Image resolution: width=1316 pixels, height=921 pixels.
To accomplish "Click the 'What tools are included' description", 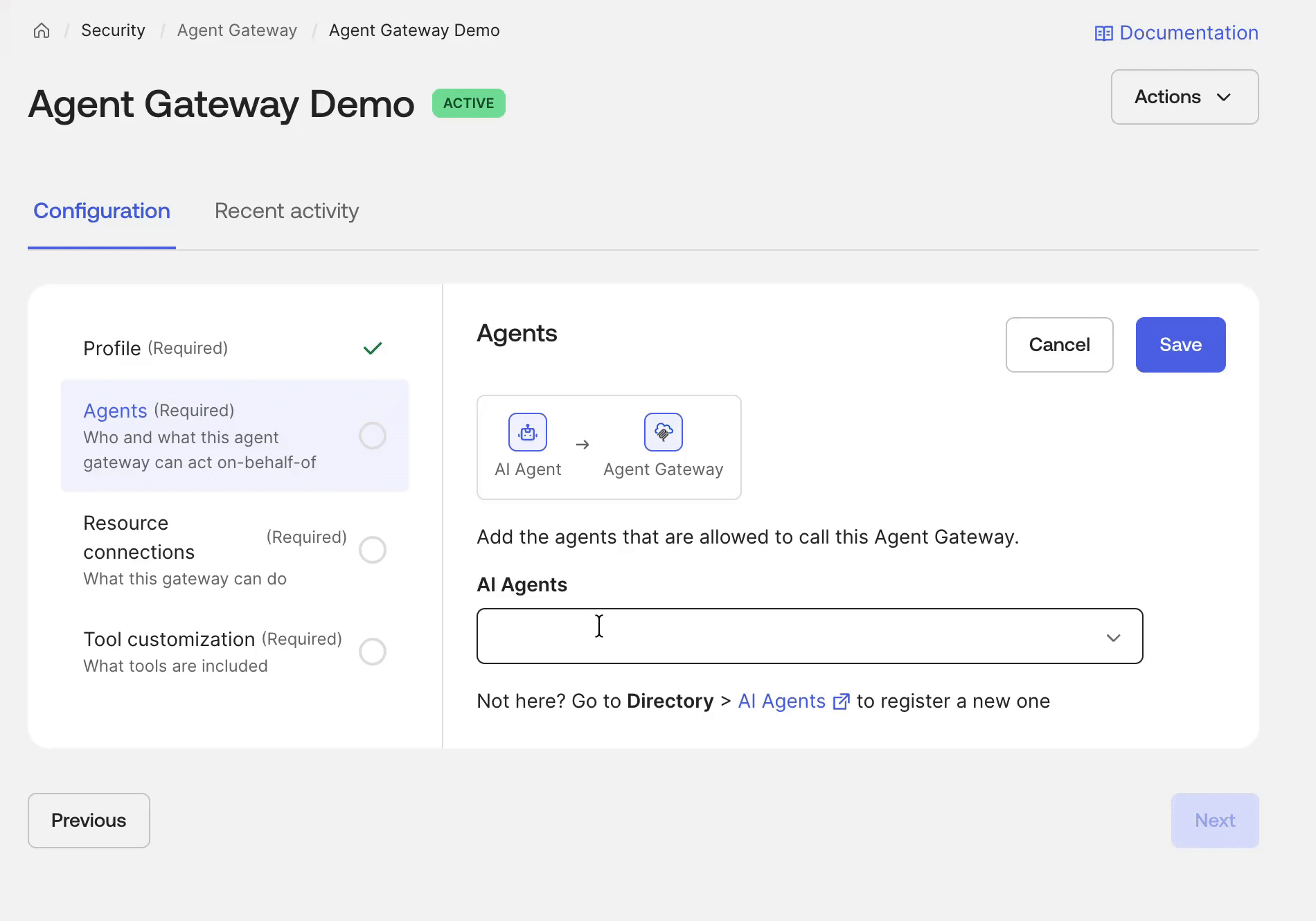I will coord(175,666).
